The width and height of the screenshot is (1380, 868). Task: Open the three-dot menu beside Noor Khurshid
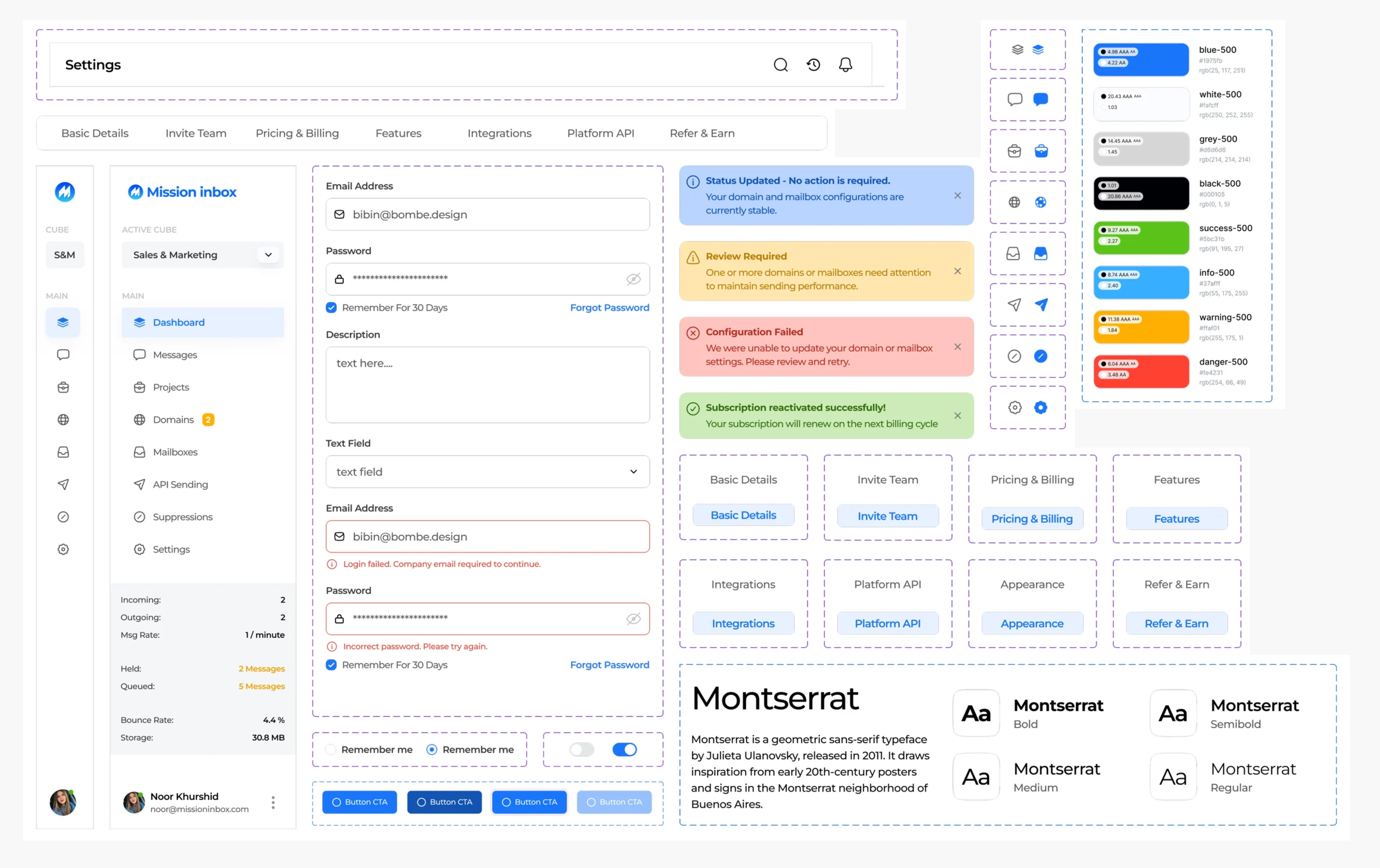(273, 802)
